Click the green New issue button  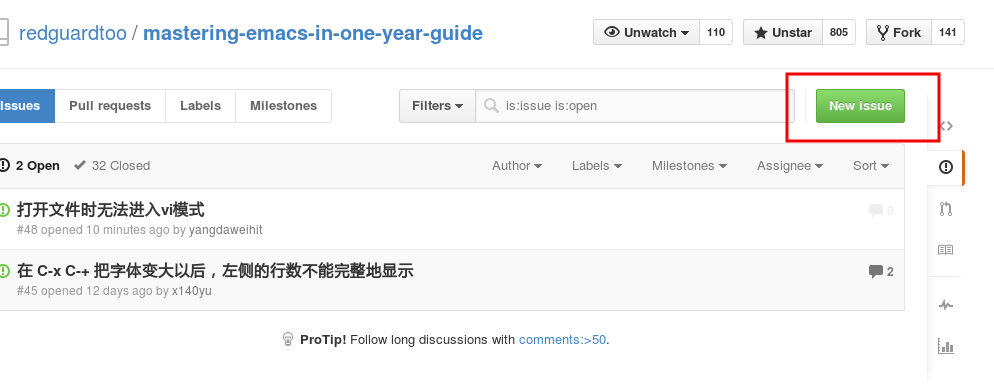click(x=860, y=106)
